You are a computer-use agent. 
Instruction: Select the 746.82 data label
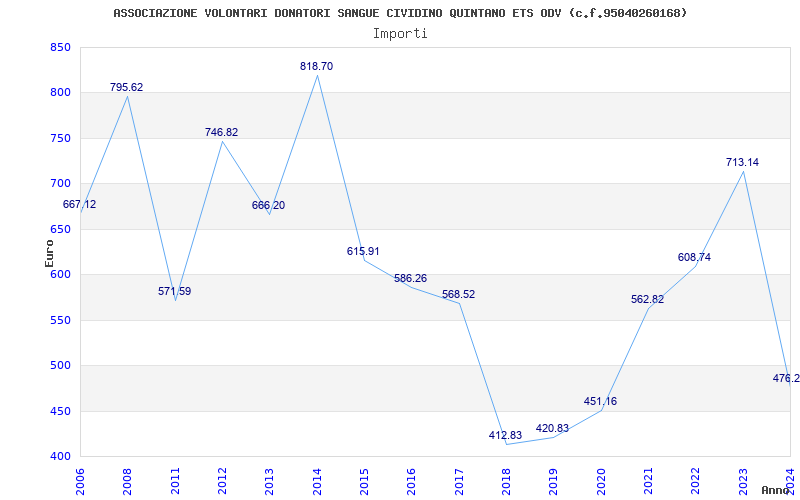221,132
